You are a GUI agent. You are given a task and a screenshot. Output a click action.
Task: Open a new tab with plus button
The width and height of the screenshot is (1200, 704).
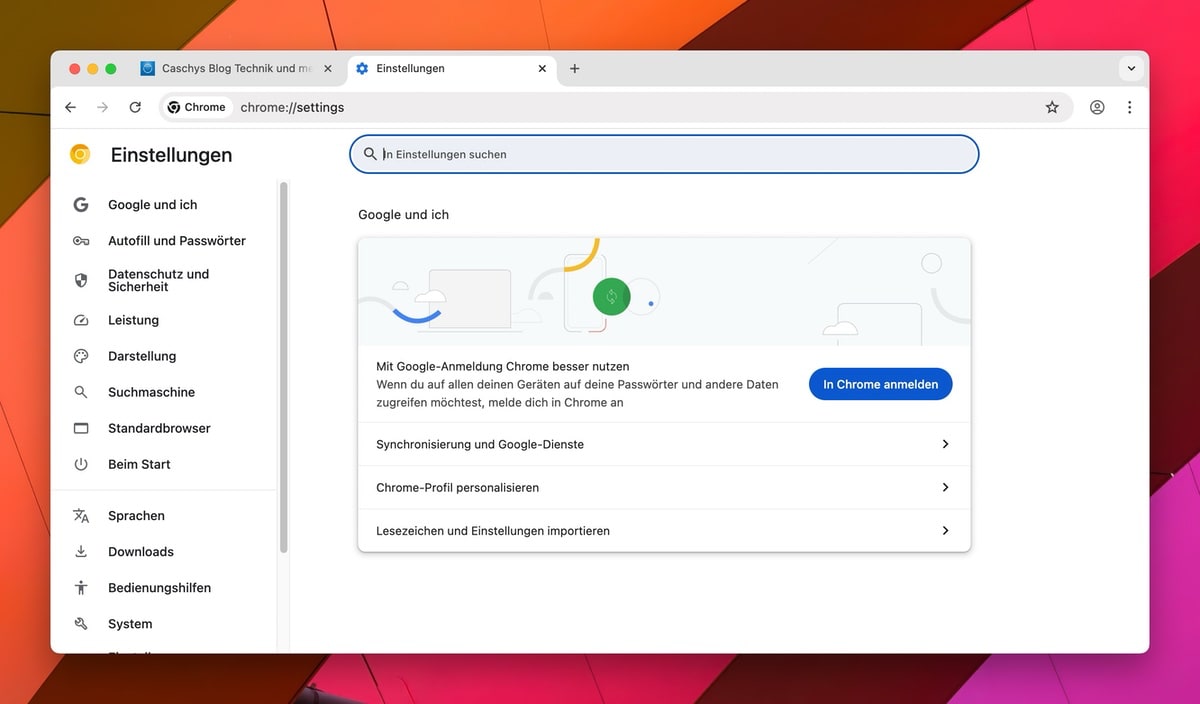pos(574,69)
